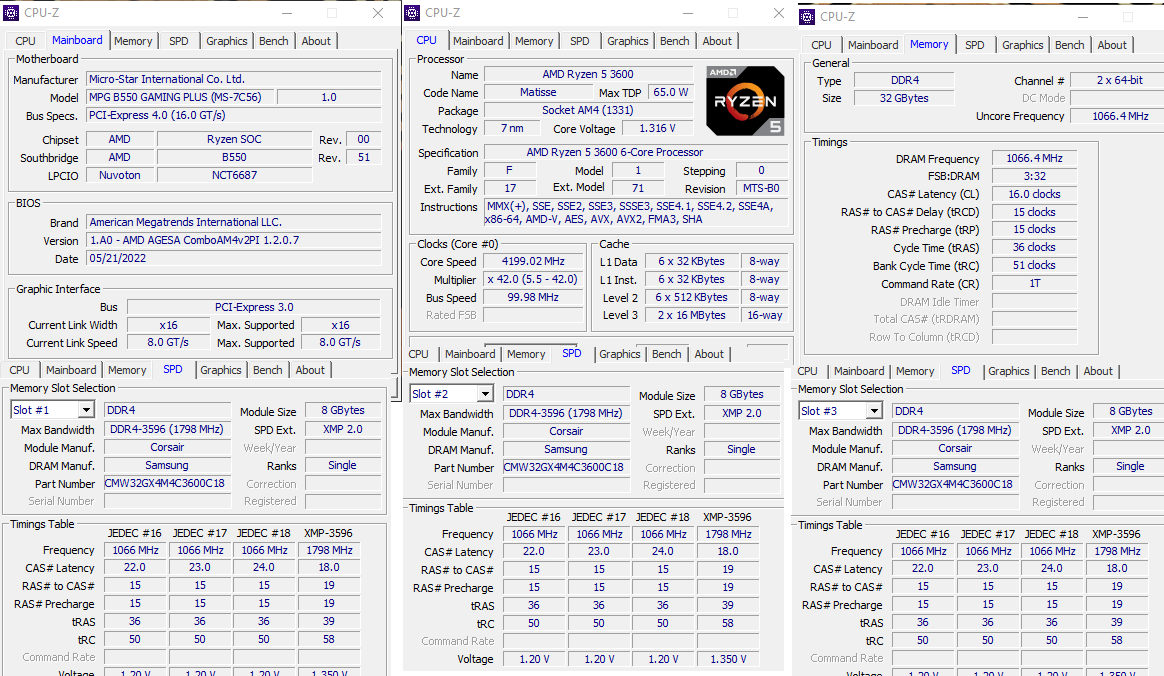
Task: Click the x 42.0 multiplier field
Action: 532,279
